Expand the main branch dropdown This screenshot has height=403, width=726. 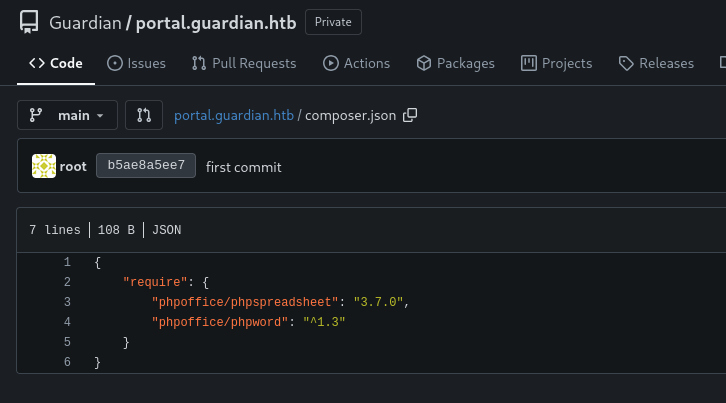pos(67,115)
